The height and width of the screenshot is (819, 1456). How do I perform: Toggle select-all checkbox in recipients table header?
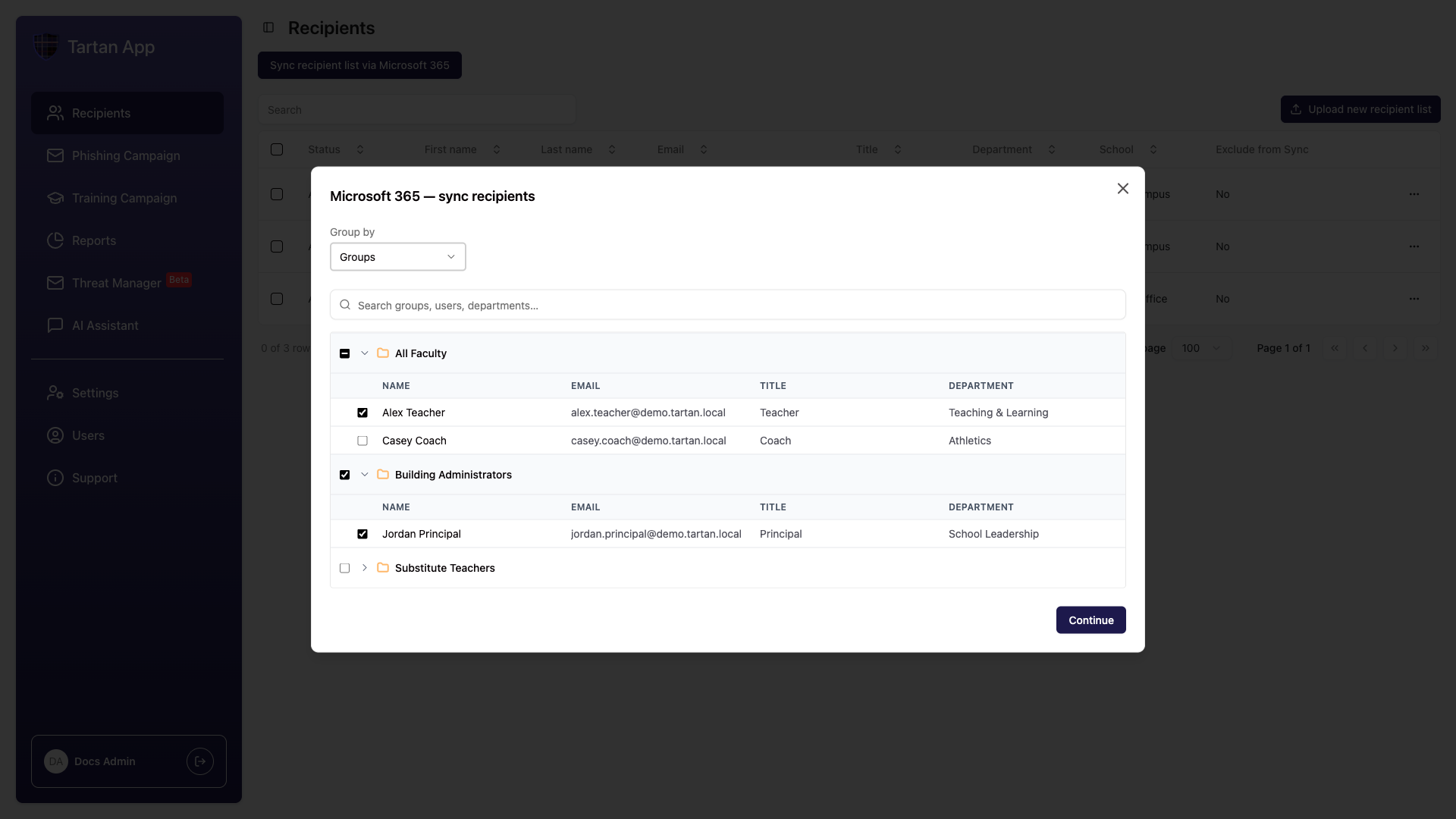coord(277,149)
